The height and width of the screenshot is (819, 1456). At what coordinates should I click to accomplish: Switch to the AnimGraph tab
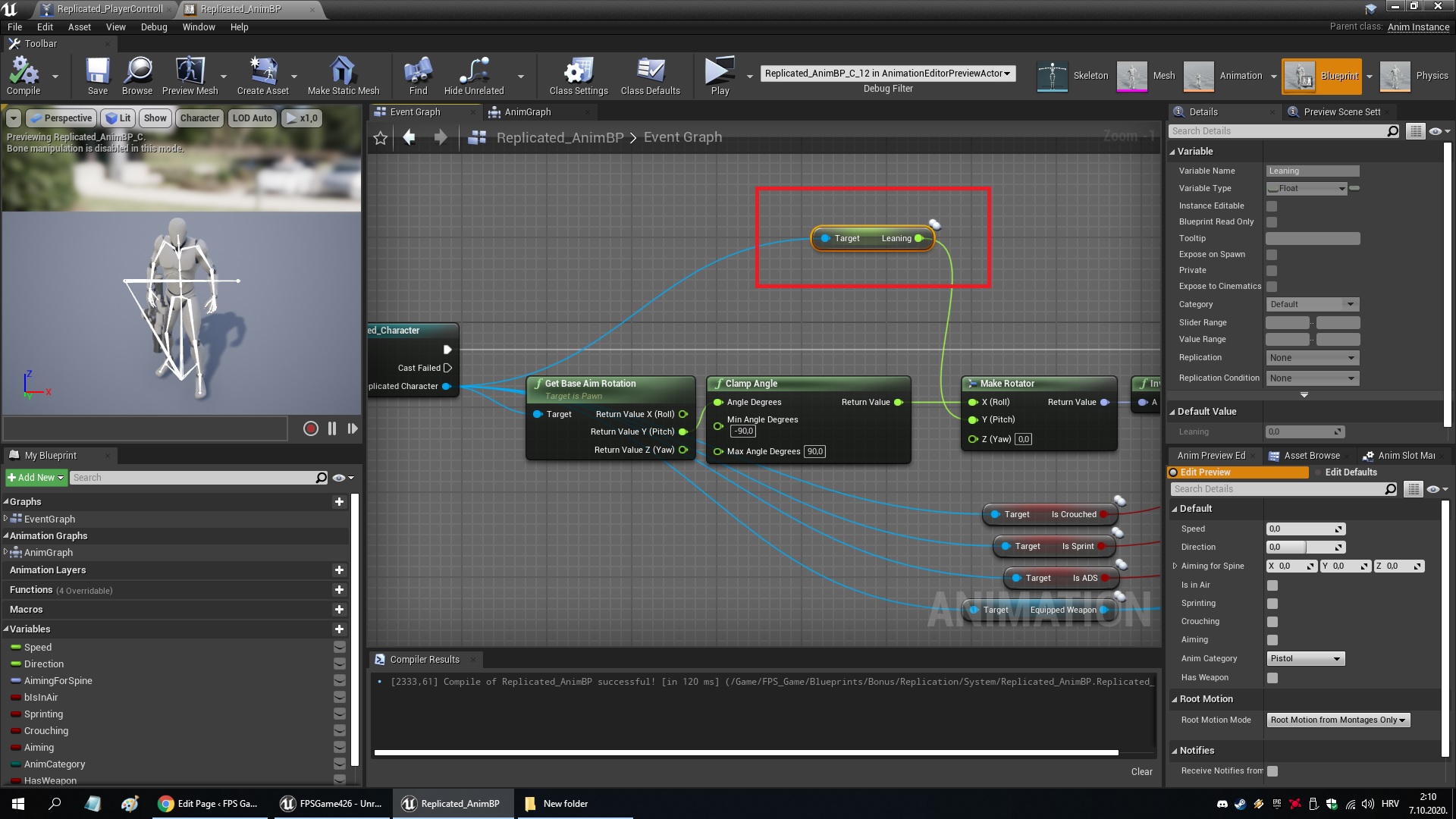(527, 112)
